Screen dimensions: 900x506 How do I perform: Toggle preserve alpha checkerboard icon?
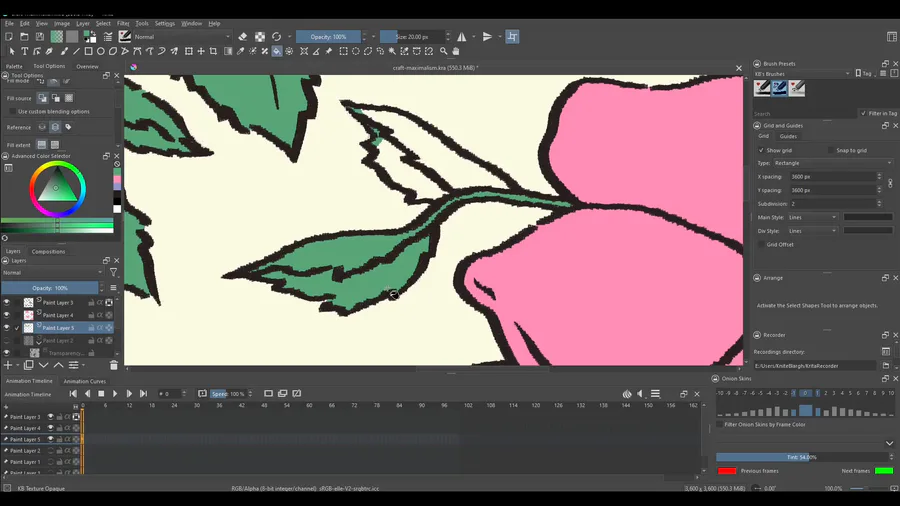click(260, 37)
